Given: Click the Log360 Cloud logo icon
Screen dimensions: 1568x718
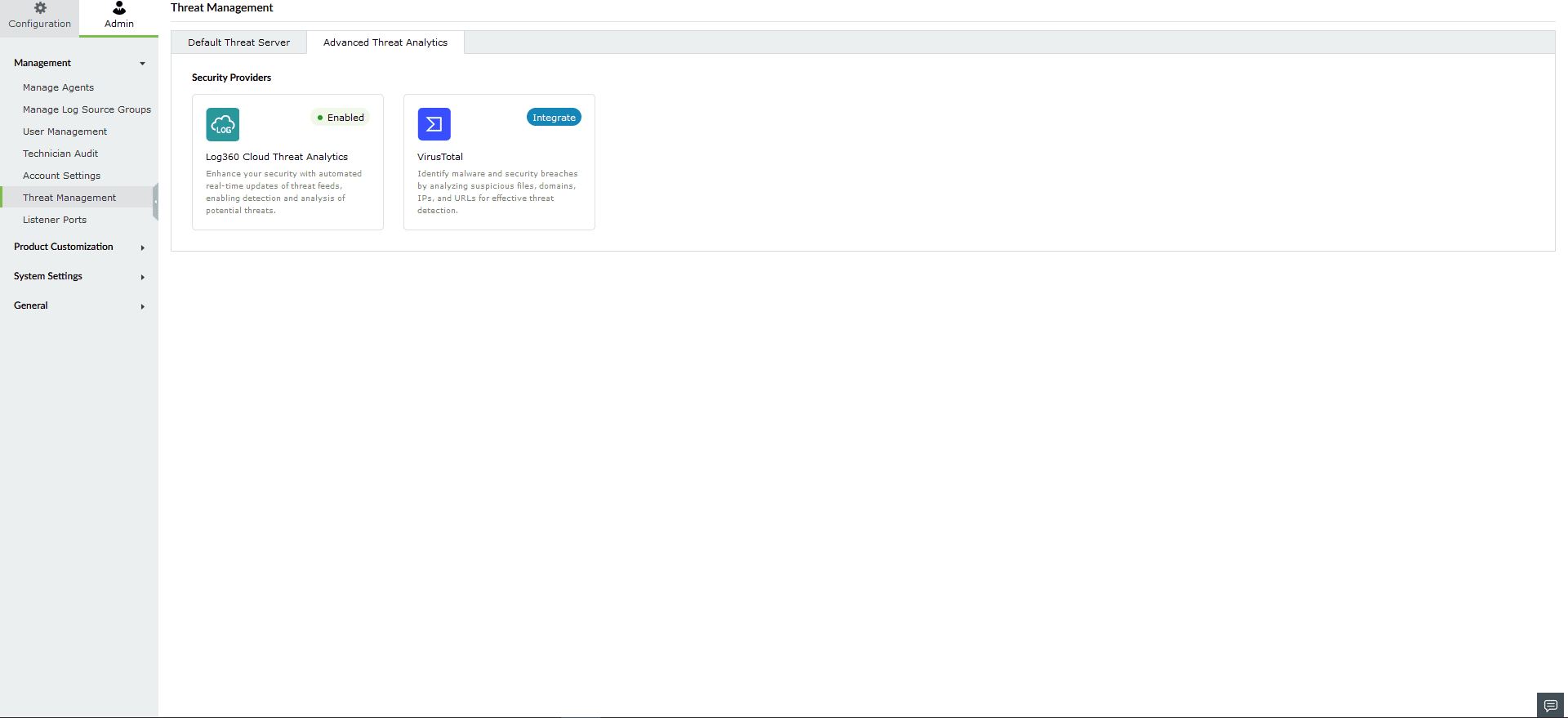Looking at the screenshot, I should [223, 124].
